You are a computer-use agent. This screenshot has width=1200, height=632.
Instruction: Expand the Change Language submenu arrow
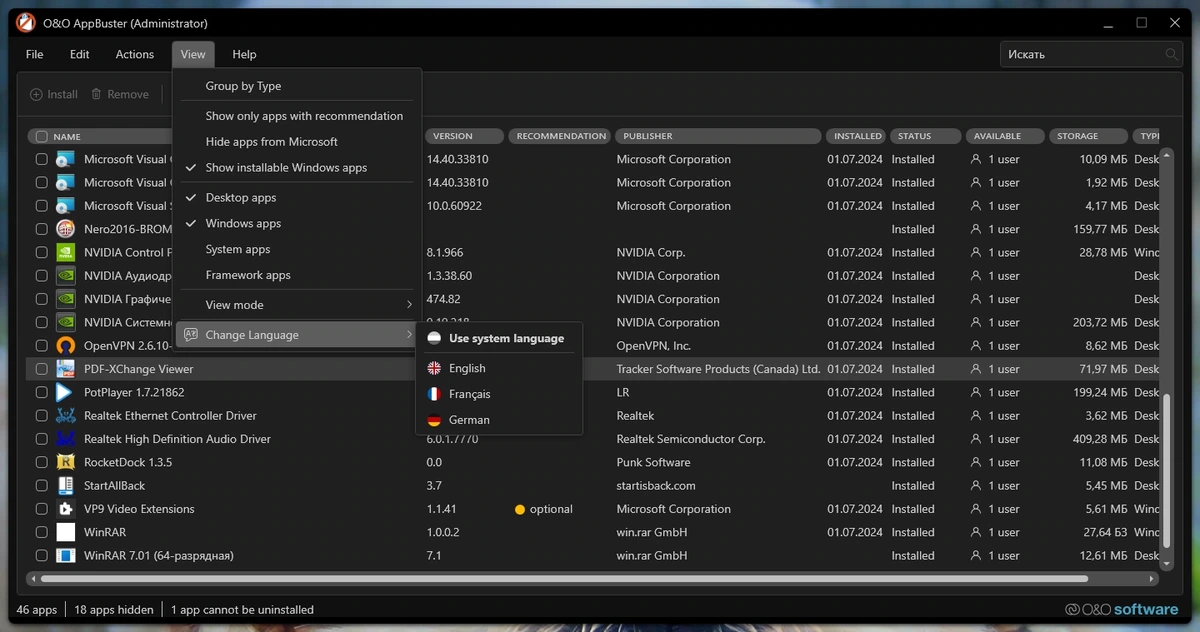click(x=409, y=335)
